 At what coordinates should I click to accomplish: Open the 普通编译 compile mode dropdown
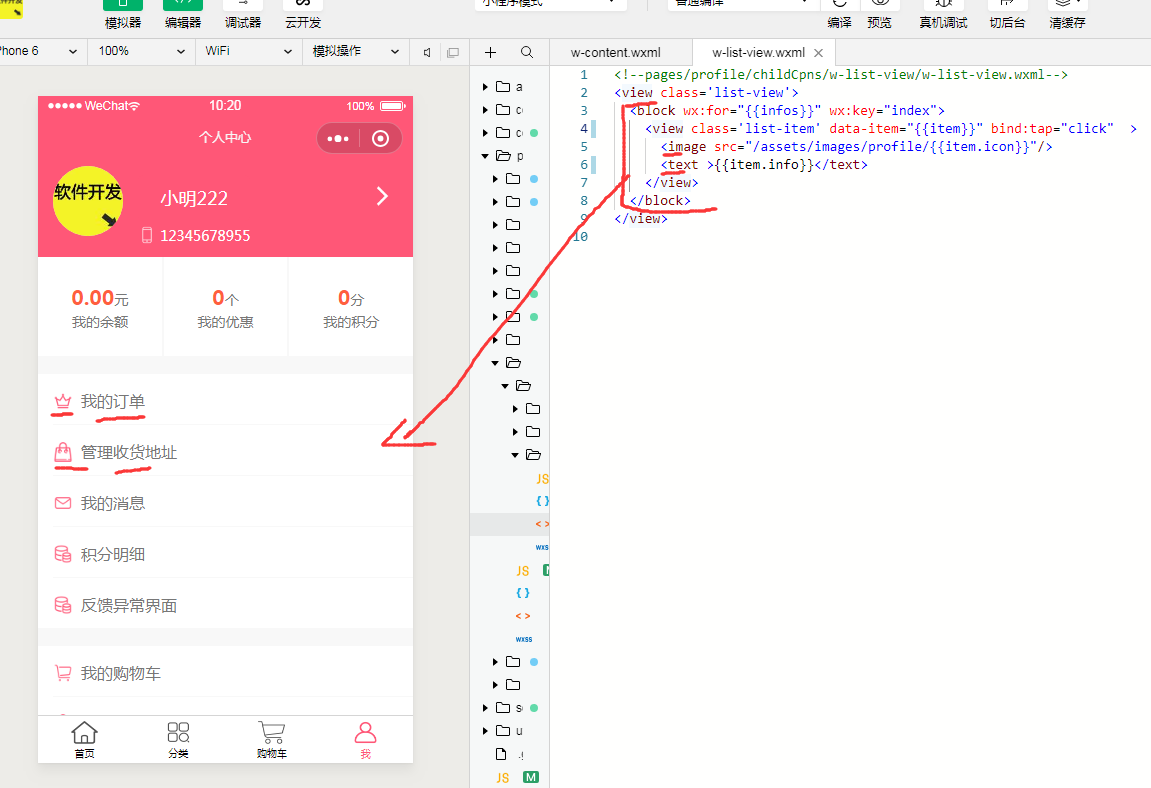741,4
